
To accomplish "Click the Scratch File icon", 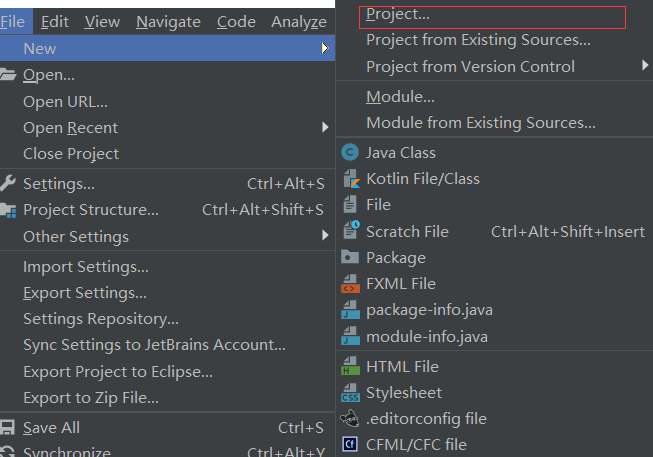I will [x=351, y=230].
